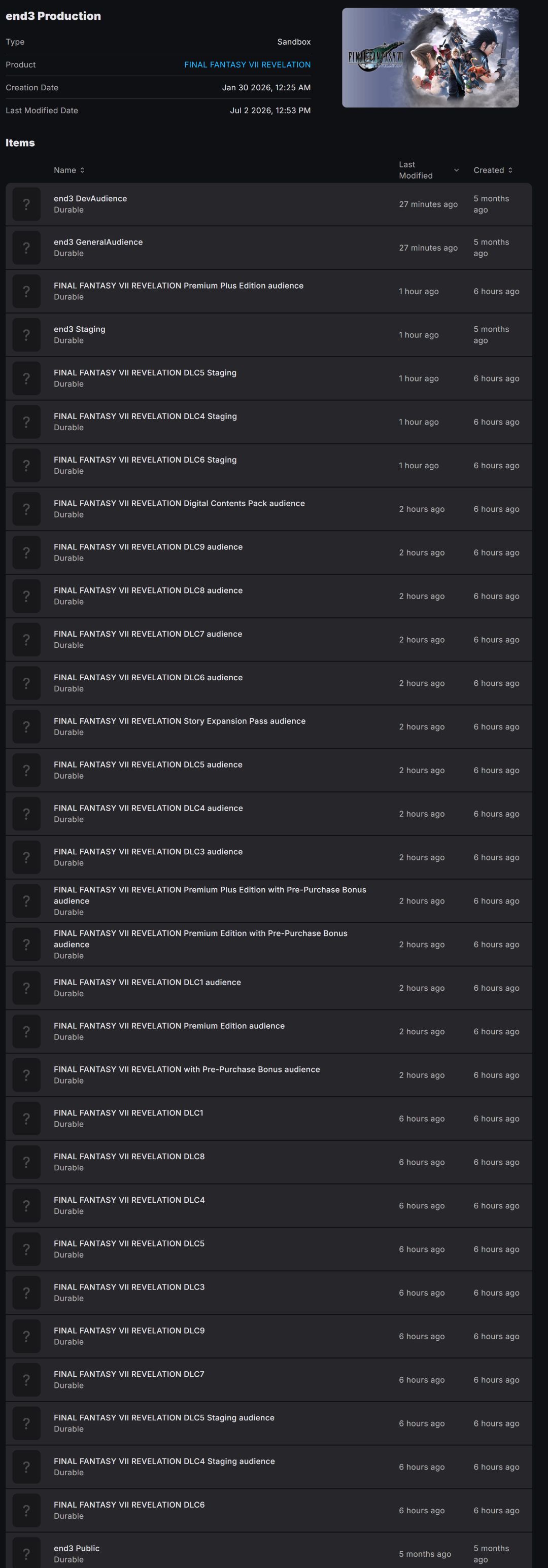Click placeholder icon next to end3 GeneralAudience
Image resolution: width=548 pixels, height=1568 pixels.
[x=26, y=248]
